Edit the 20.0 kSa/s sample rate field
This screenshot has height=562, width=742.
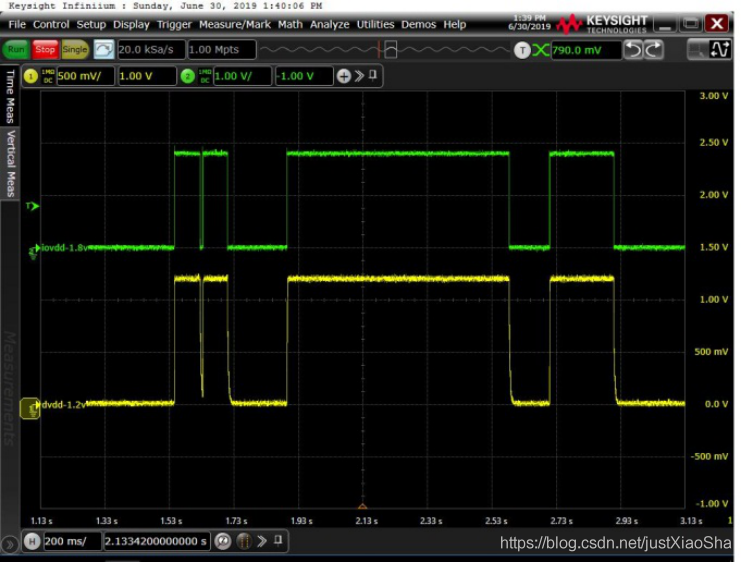pyautogui.click(x=150, y=50)
